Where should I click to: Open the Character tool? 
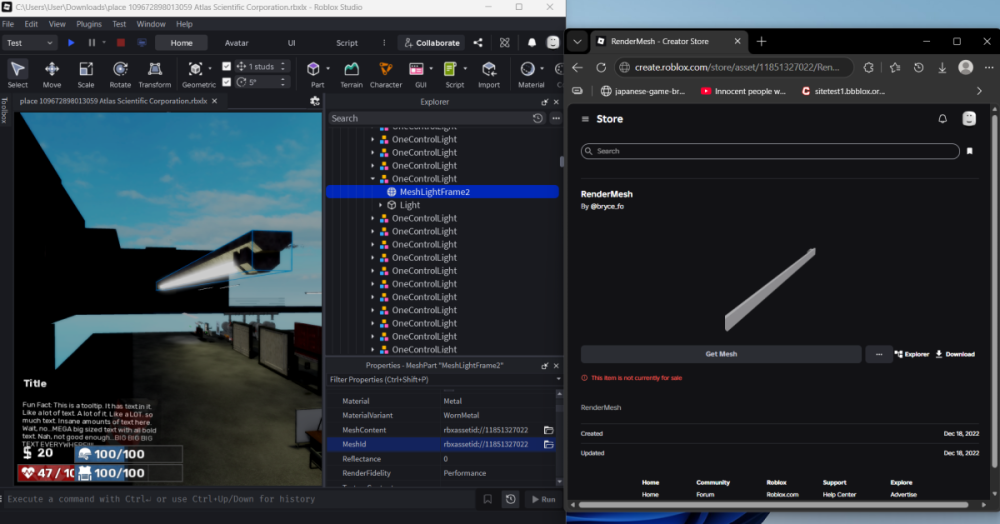click(x=386, y=74)
